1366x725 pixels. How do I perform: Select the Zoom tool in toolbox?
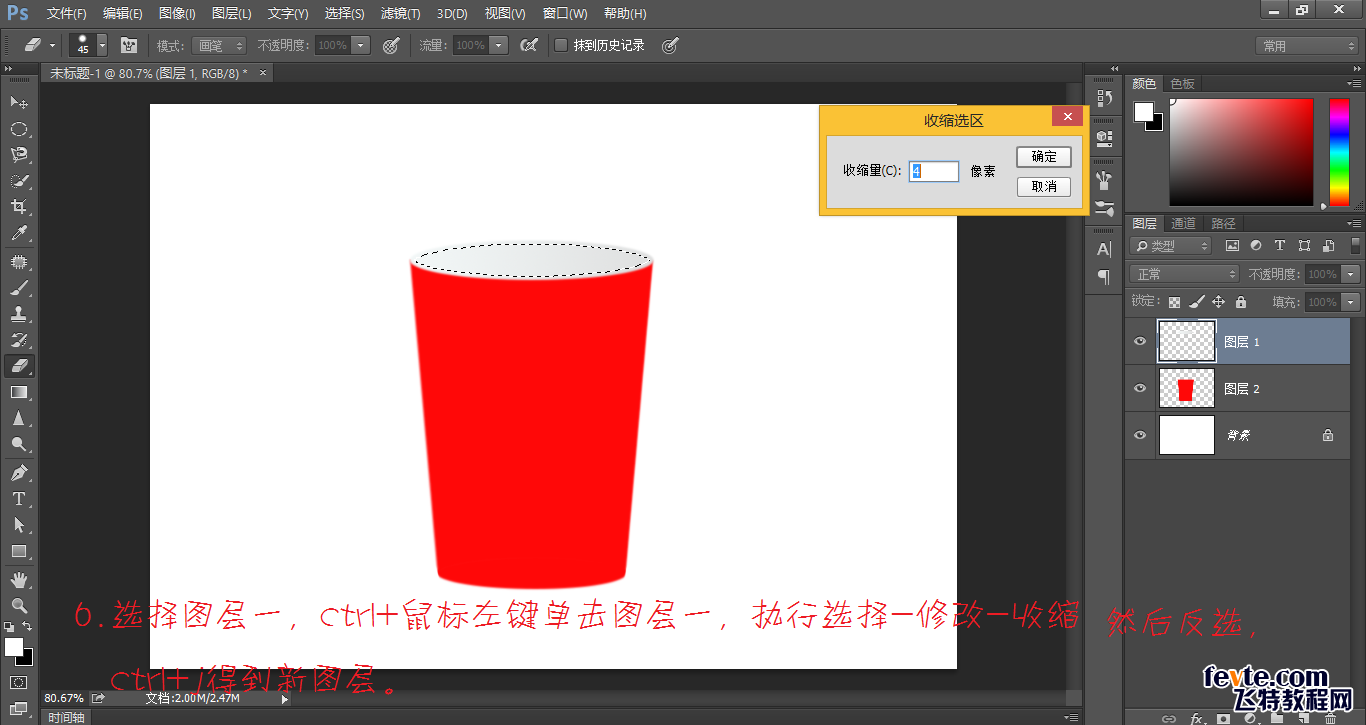click(x=18, y=605)
